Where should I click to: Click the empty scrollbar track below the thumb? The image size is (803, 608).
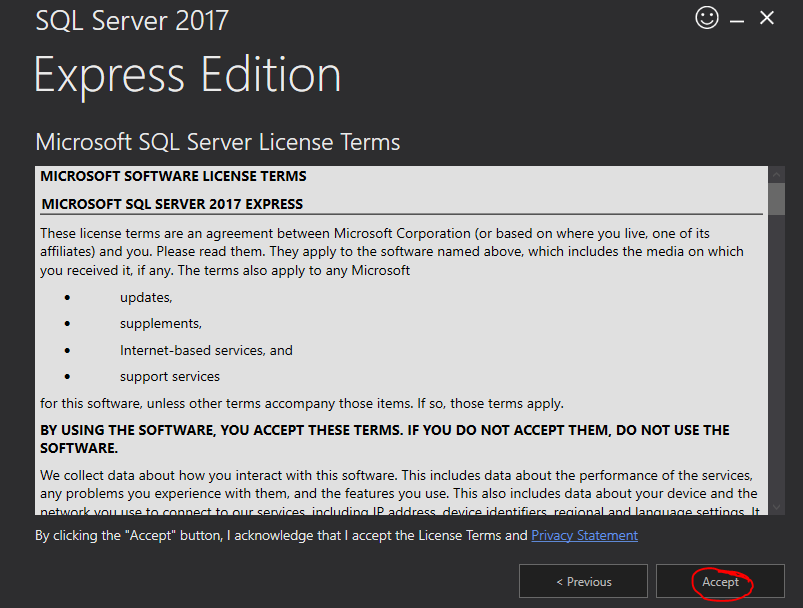click(x=776, y=357)
